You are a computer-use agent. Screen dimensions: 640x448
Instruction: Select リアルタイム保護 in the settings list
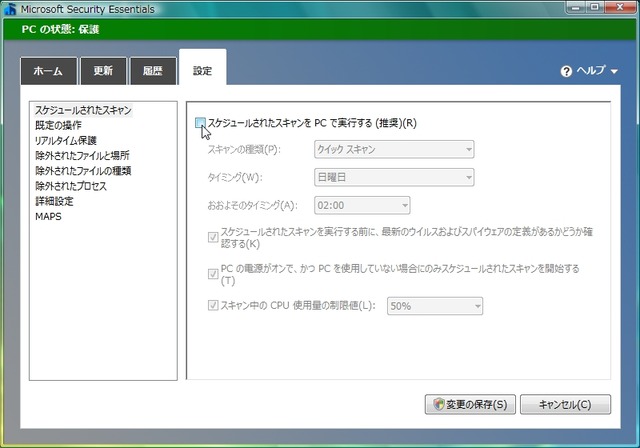[66, 140]
